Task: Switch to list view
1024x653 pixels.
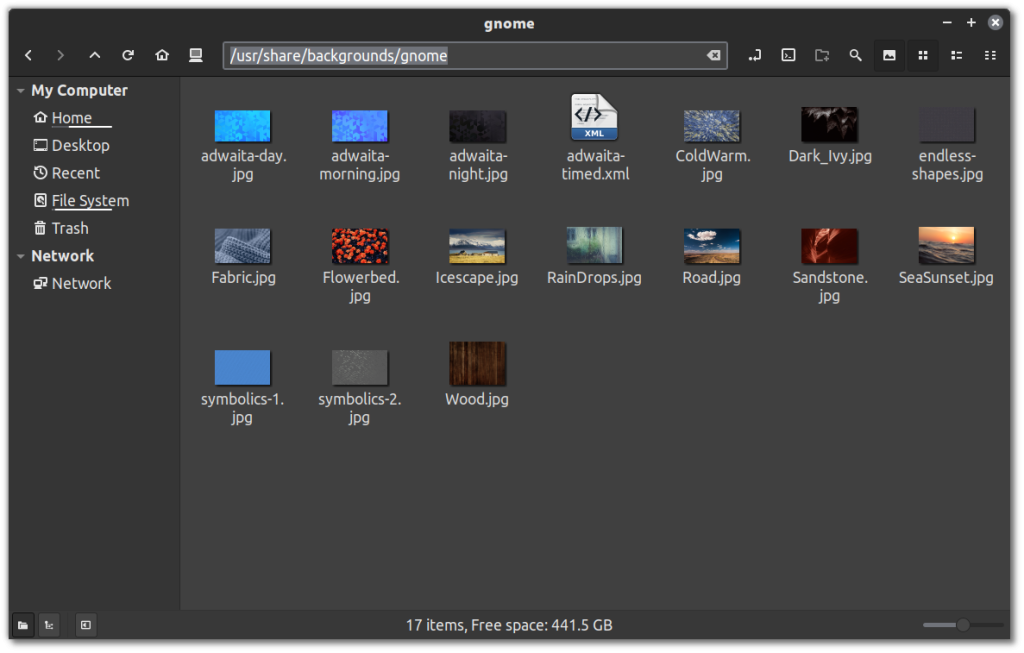Action: click(x=956, y=56)
